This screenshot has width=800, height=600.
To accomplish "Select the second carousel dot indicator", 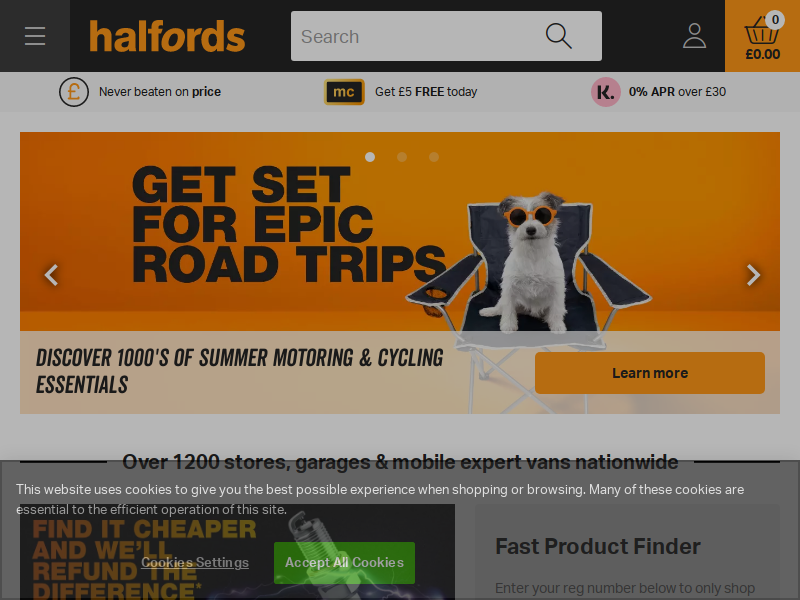I will pos(402,157).
